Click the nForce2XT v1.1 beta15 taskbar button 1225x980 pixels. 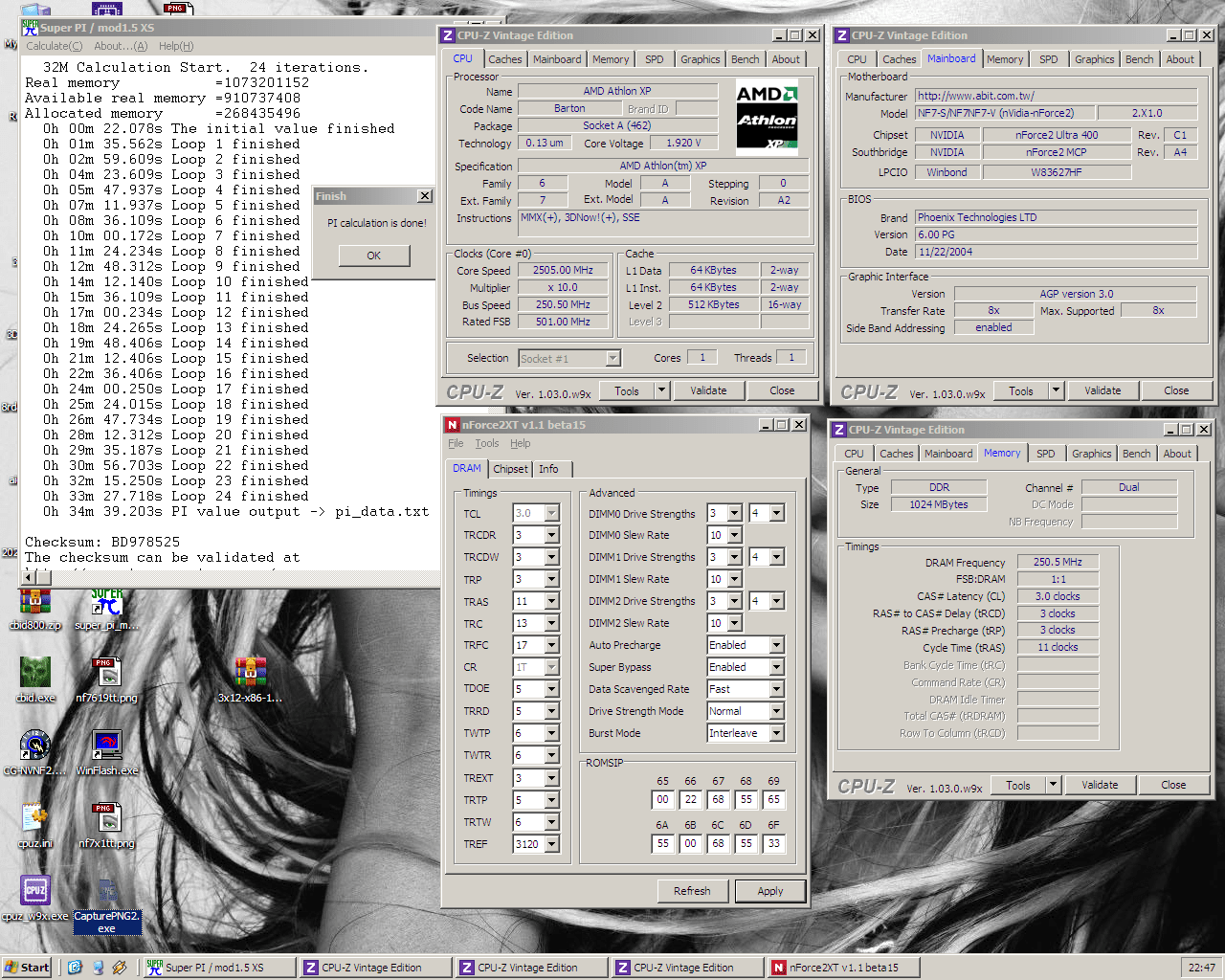tap(845, 968)
